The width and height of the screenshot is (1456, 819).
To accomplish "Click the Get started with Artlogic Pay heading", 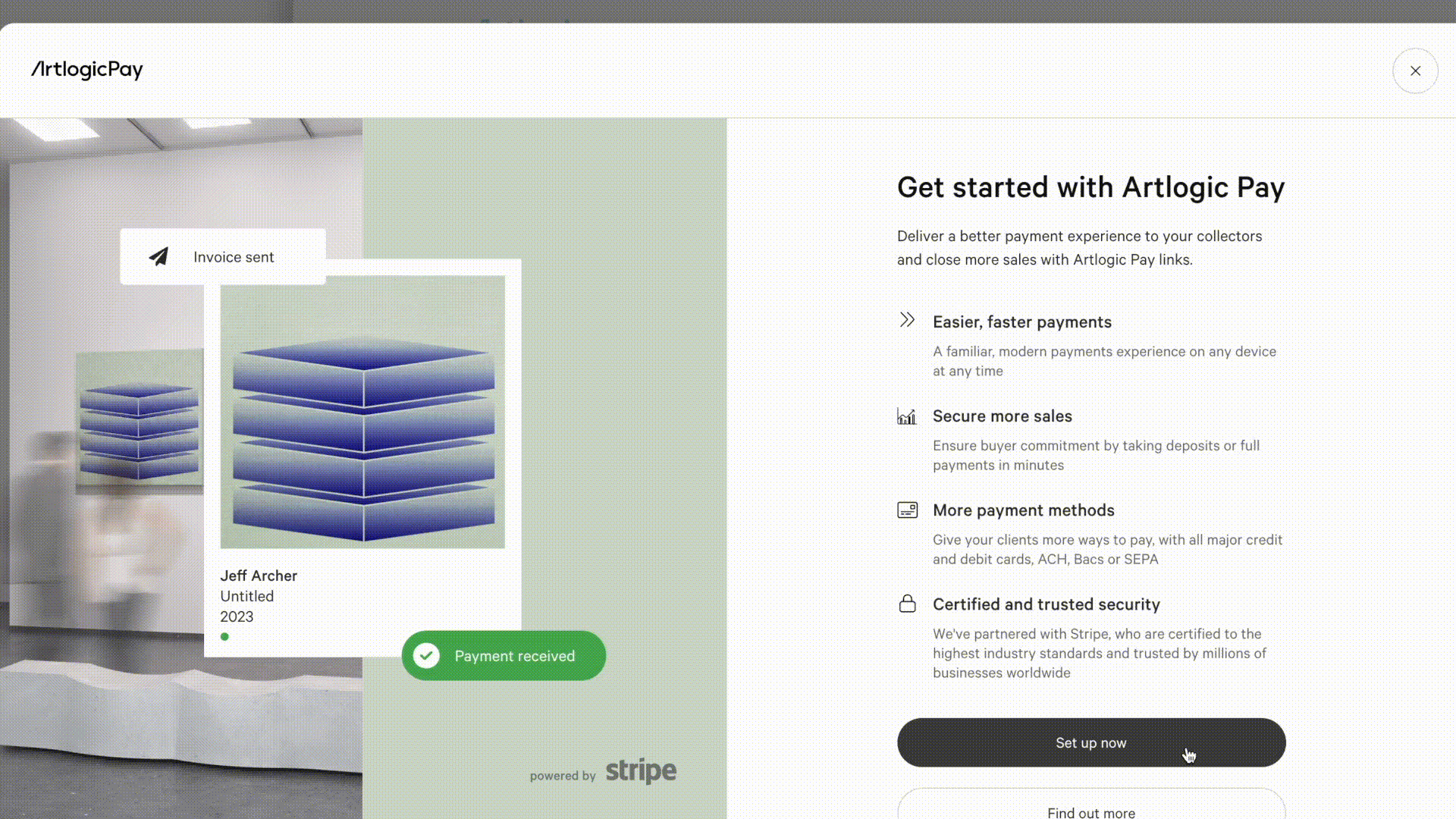I will tap(1090, 187).
